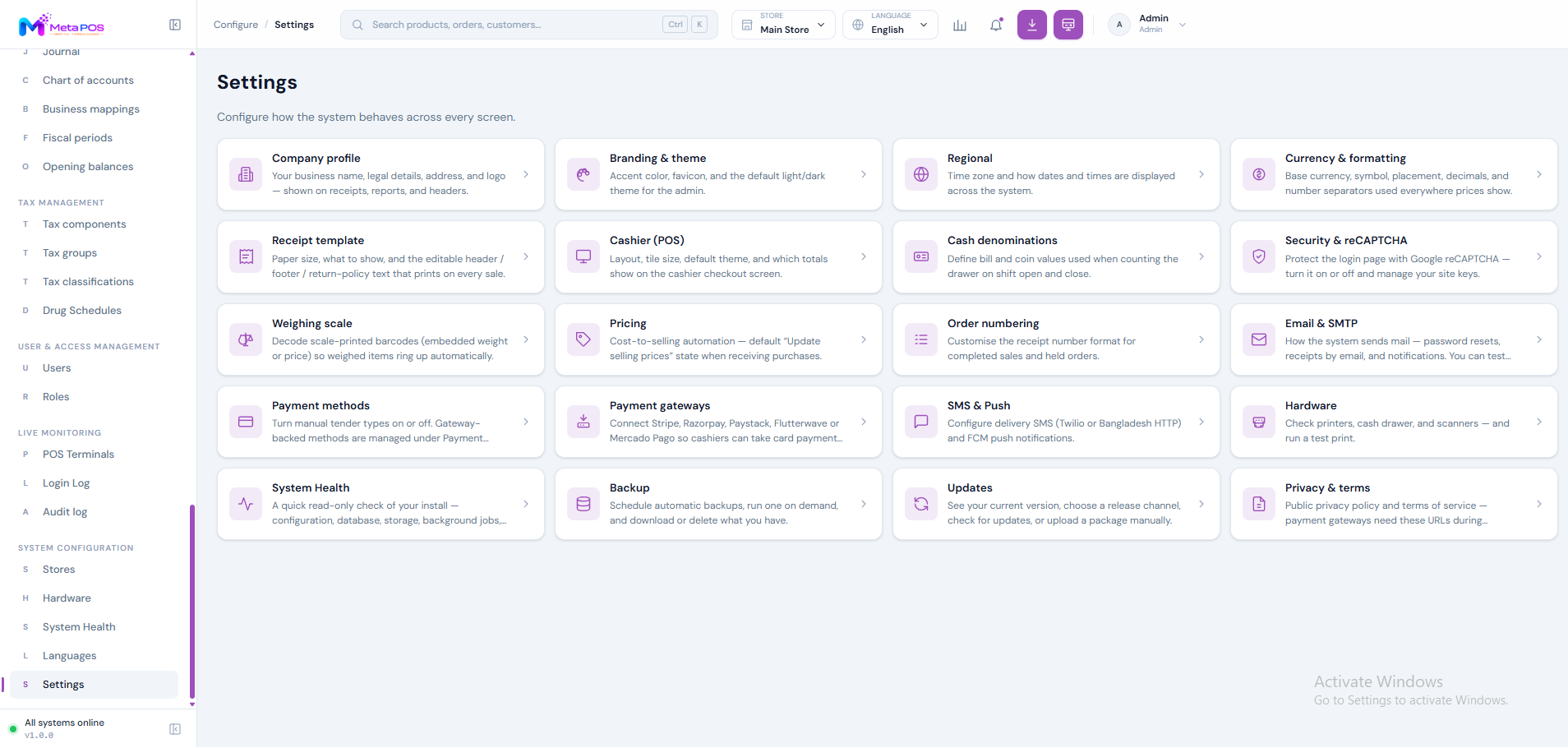Click the chevron on Hardware card
This screenshot has width=1568, height=748.
click(x=1539, y=422)
